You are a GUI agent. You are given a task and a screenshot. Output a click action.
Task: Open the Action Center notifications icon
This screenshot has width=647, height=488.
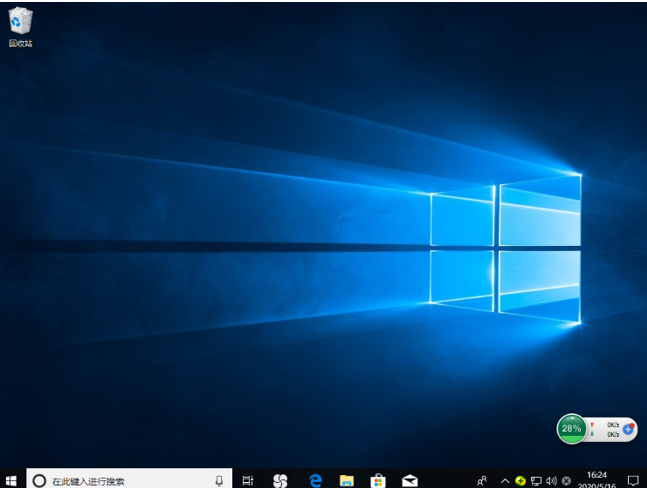pos(632,481)
